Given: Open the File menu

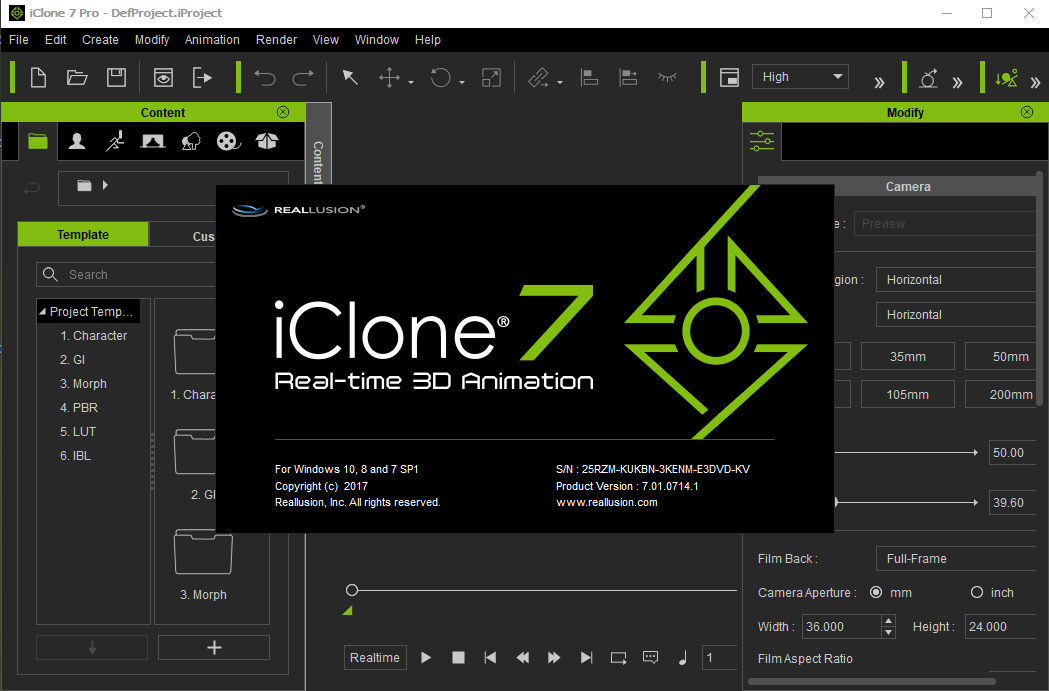Looking at the screenshot, I should 19,39.
